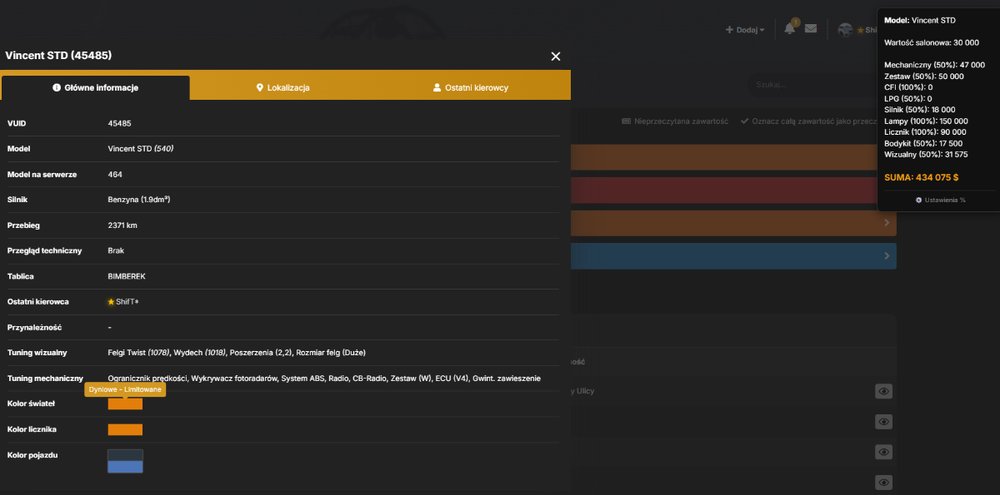This screenshot has width=1000, height=495.
Task: Click Oznacz całą zawartość jako przeczytaną
Action: point(809,121)
